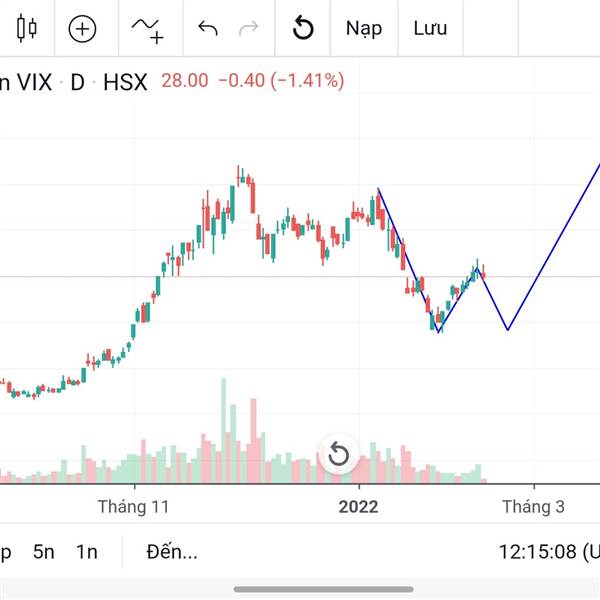Viewport: 600px width, 600px height.
Task: Click the Tháng 11 time axis label
Action: coord(134,507)
